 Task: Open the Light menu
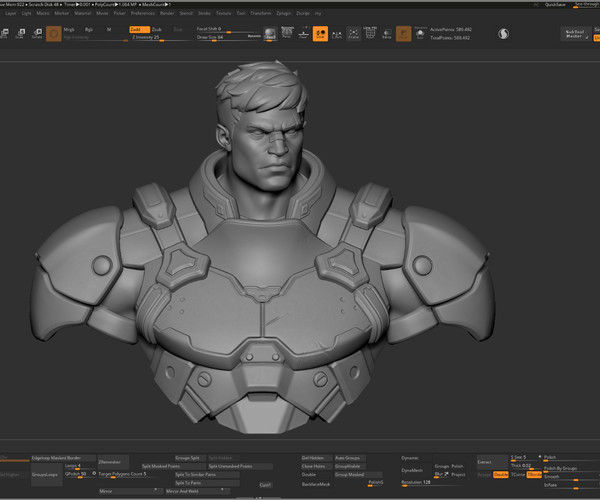26,13
